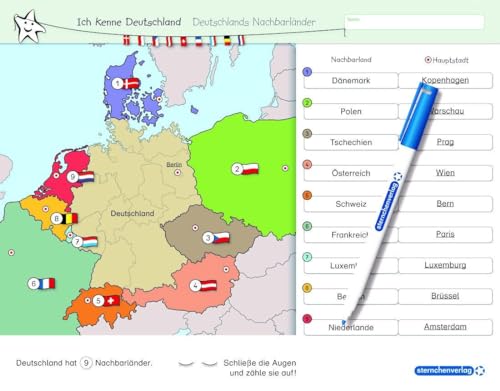Click number 6 circle on France map
Image resolution: width=500 pixels, height=391 pixels.
[x=33, y=284]
